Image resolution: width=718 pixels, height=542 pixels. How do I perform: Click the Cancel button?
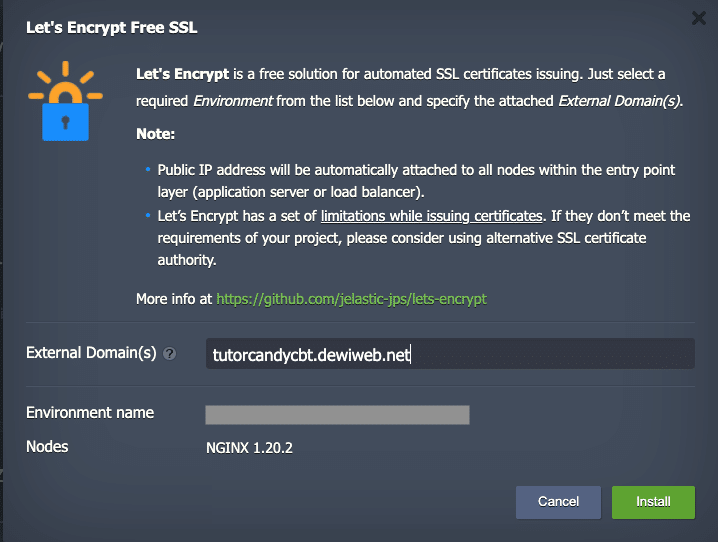[558, 502]
